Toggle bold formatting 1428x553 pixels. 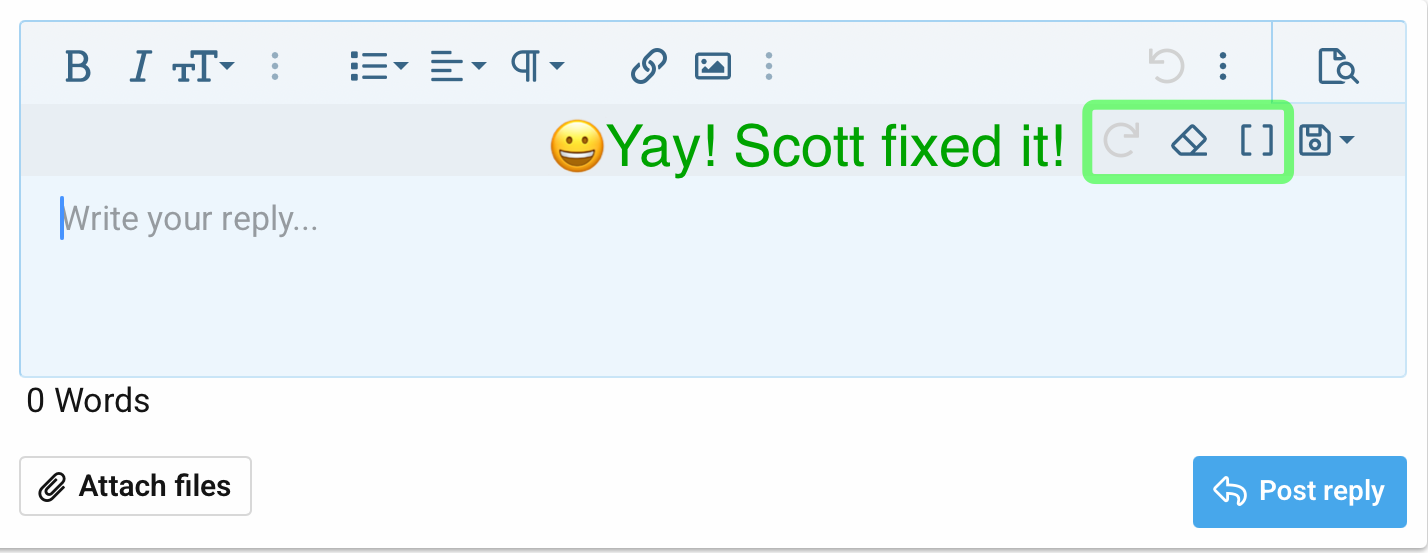[77, 67]
